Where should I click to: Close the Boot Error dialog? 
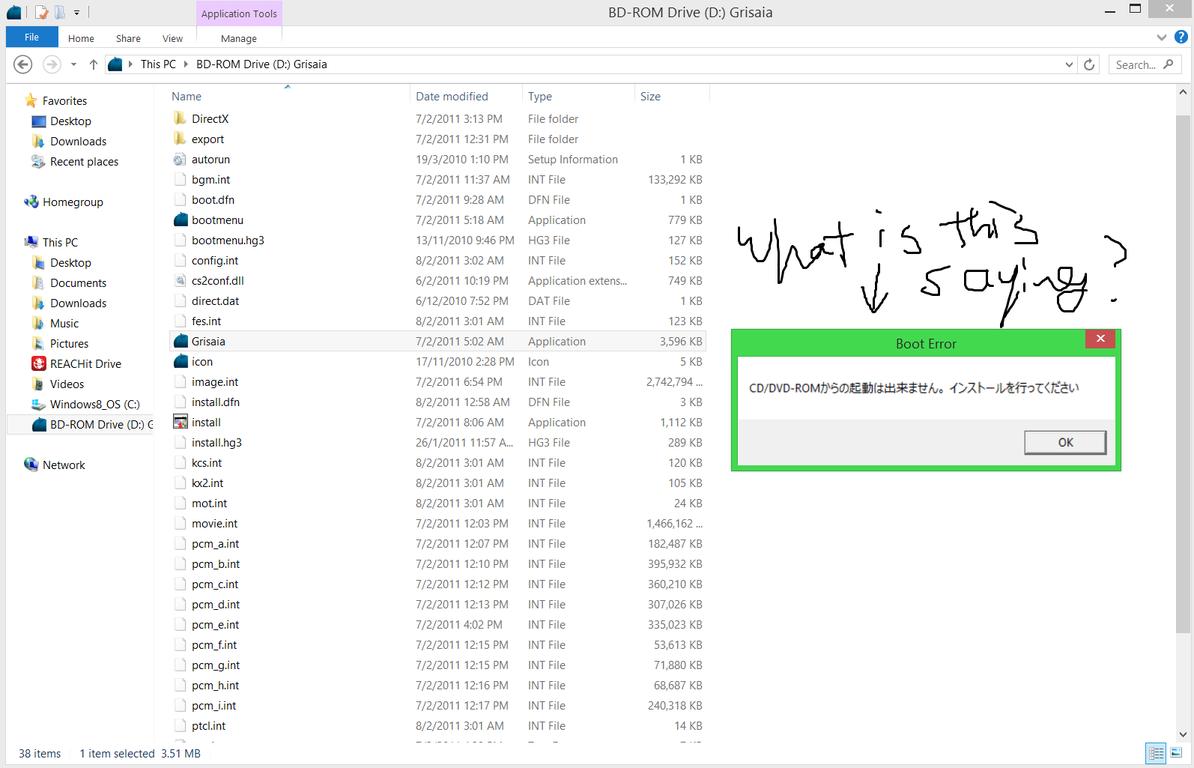pos(1100,339)
